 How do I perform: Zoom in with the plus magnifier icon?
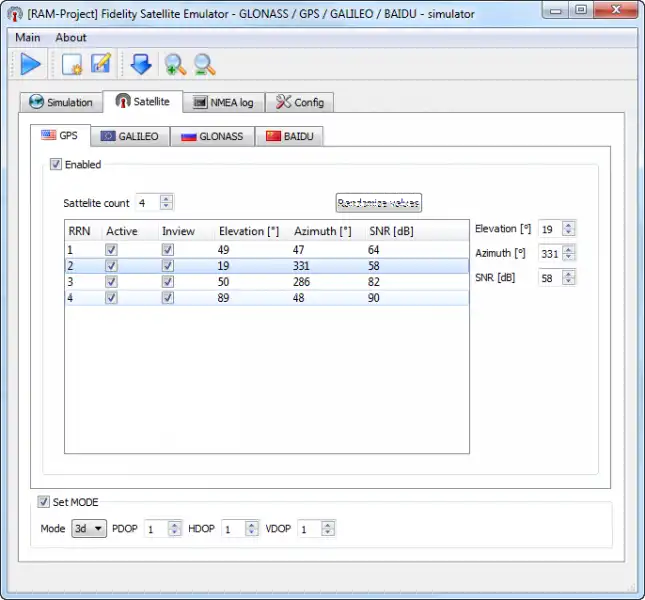point(175,65)
